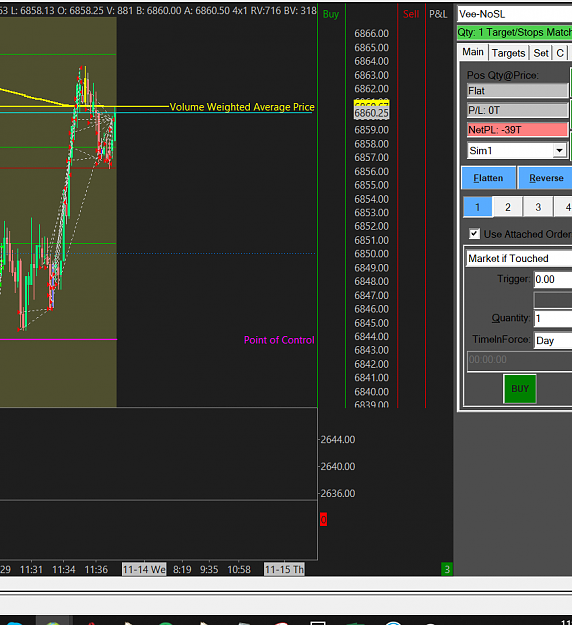Select quantity preset button 1
Screen dimensions: 572x625
click(478, 207)
